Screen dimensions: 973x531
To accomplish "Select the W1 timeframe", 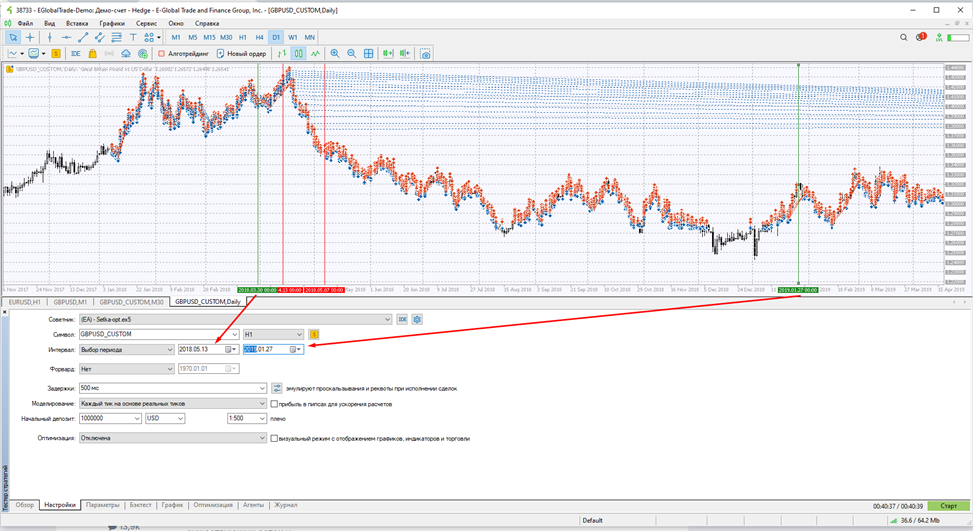I will pyautogui.click(x=293, y=37).
